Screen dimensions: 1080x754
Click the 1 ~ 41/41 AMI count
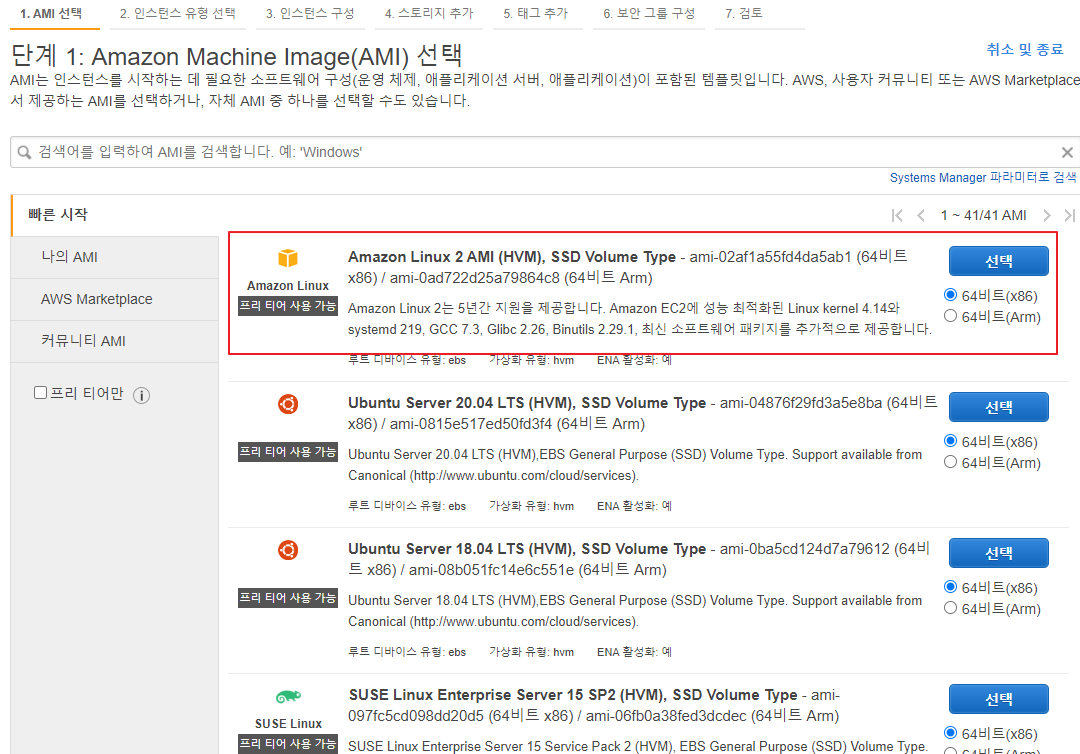984,216
